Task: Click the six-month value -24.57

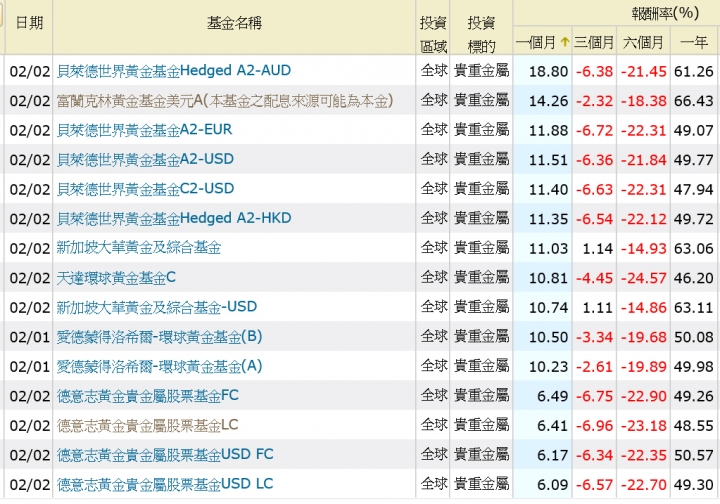Action: pos(643,278)
